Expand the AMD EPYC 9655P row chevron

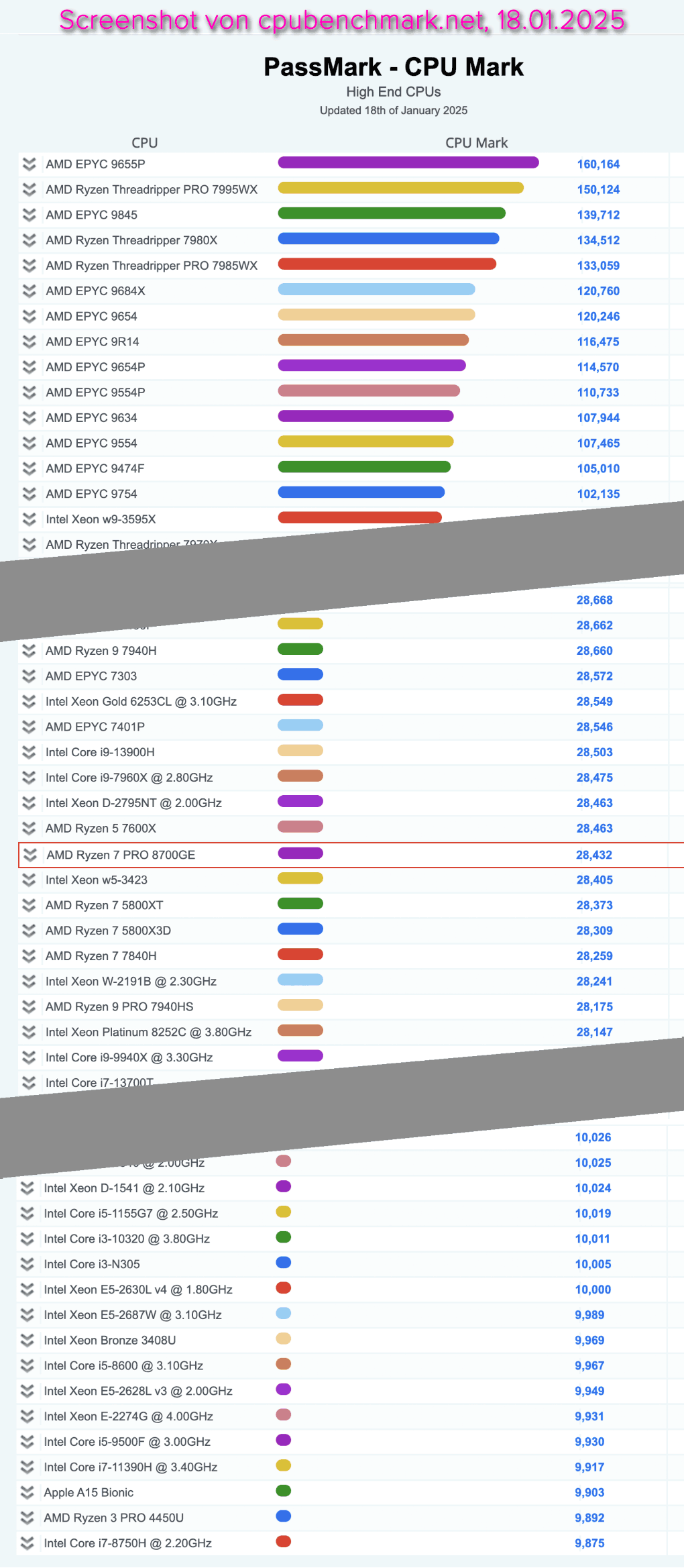pyautogui.click(x=29, y=164)
